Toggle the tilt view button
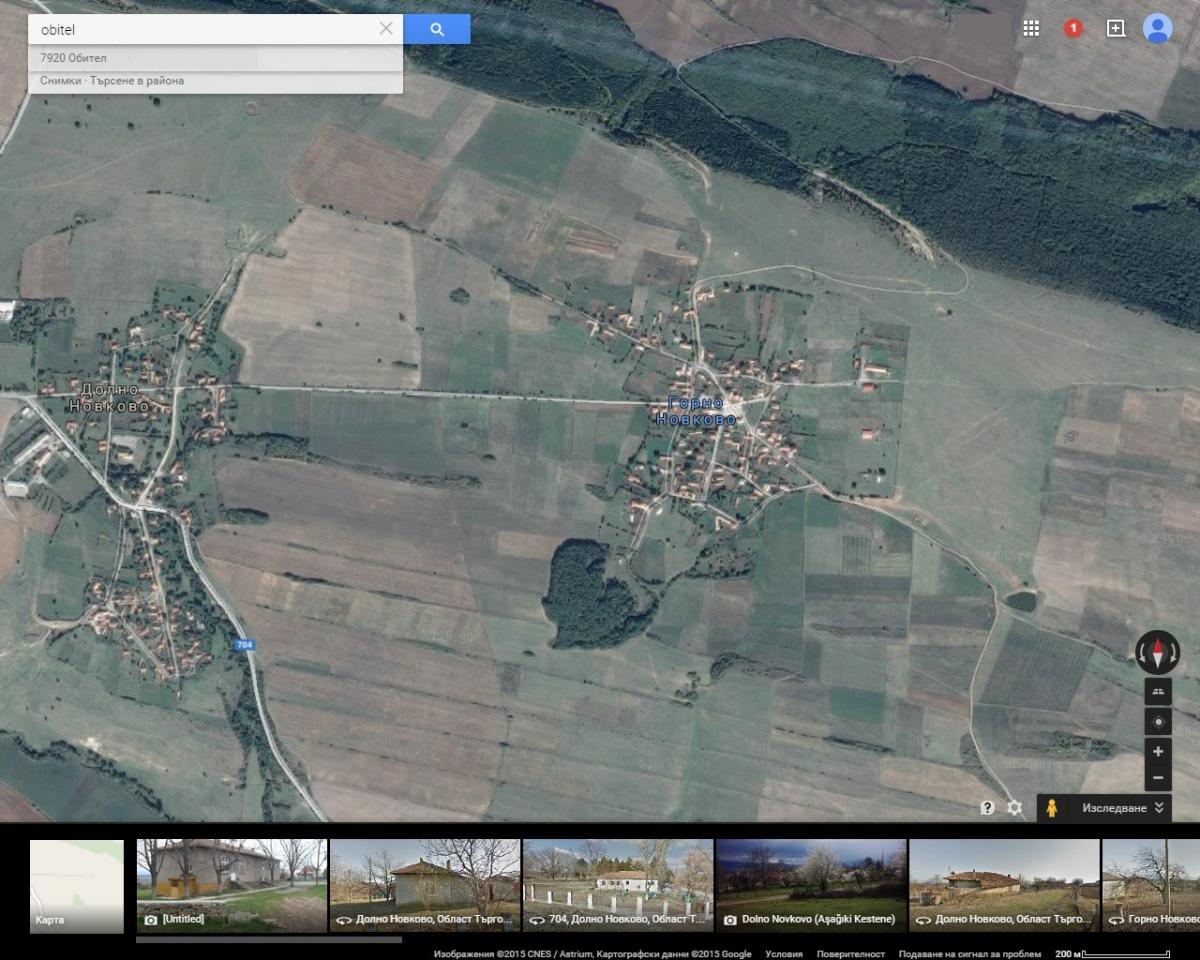Screen dimensions: 1200x960 (1158, 691)
